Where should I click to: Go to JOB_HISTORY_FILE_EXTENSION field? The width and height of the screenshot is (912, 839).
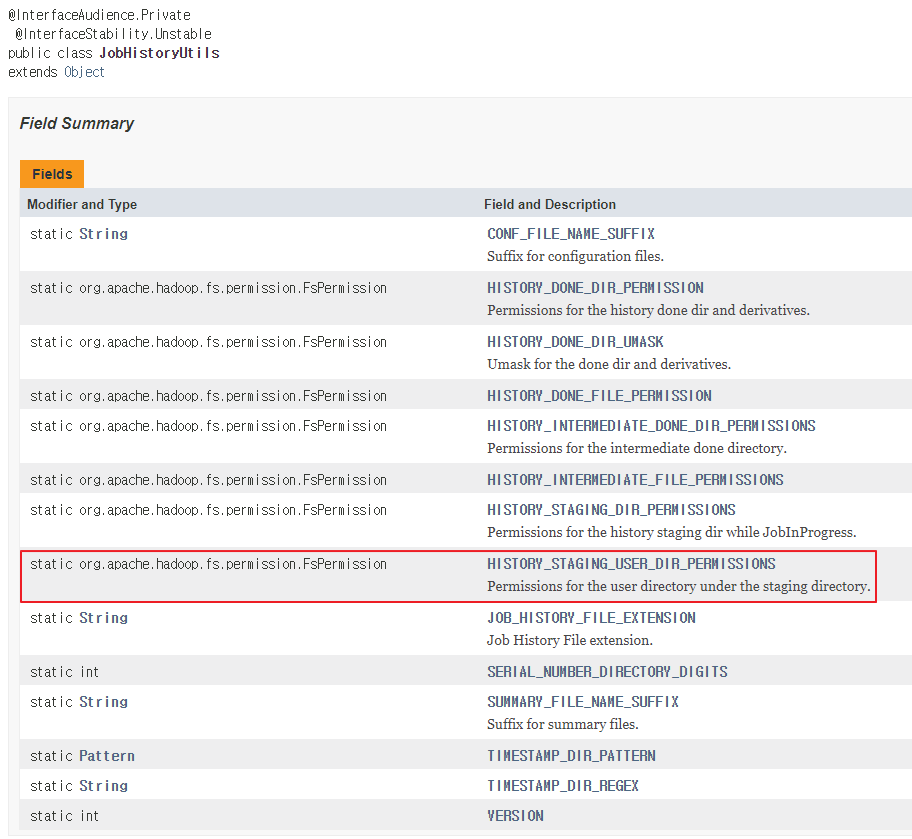pos(591,618)
